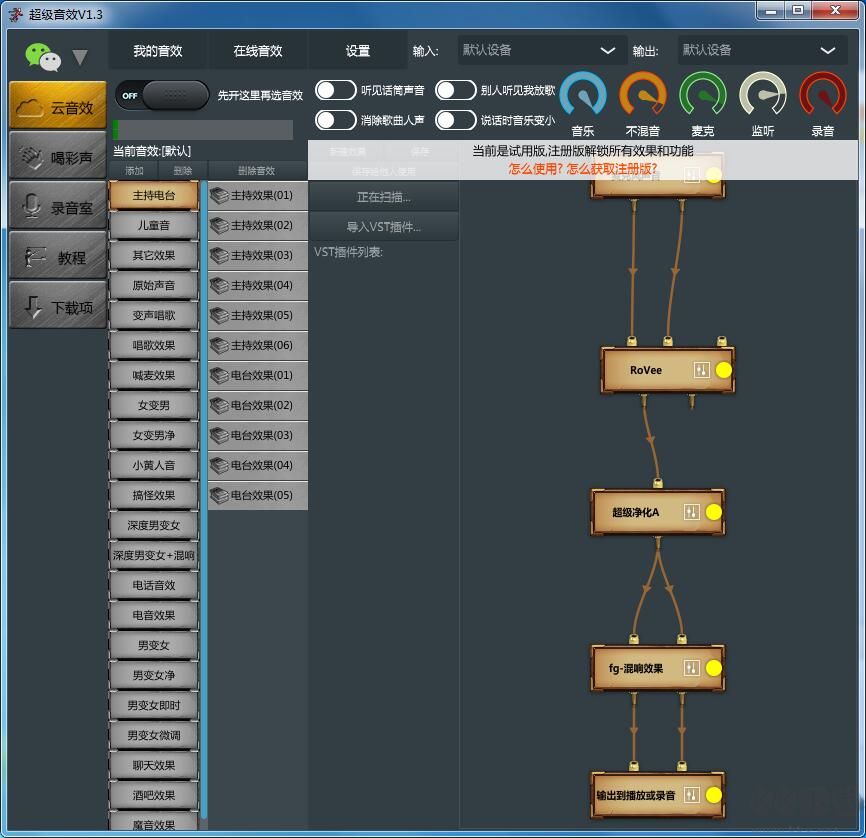Enable 听见话筒声音 toggle
Screen dimensions: 866x838
click(x=336, y=91)
